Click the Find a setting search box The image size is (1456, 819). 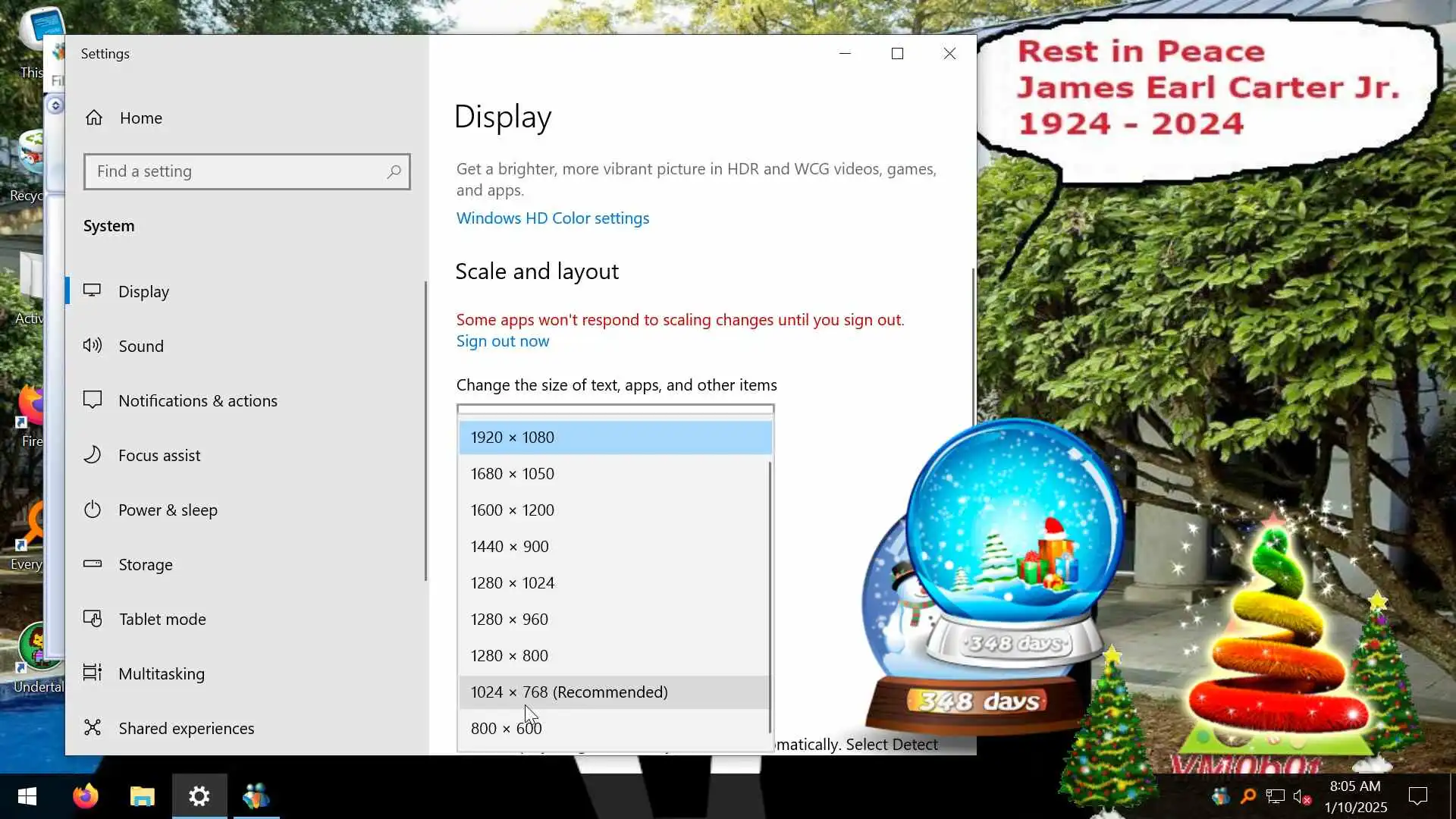point(235,171)
